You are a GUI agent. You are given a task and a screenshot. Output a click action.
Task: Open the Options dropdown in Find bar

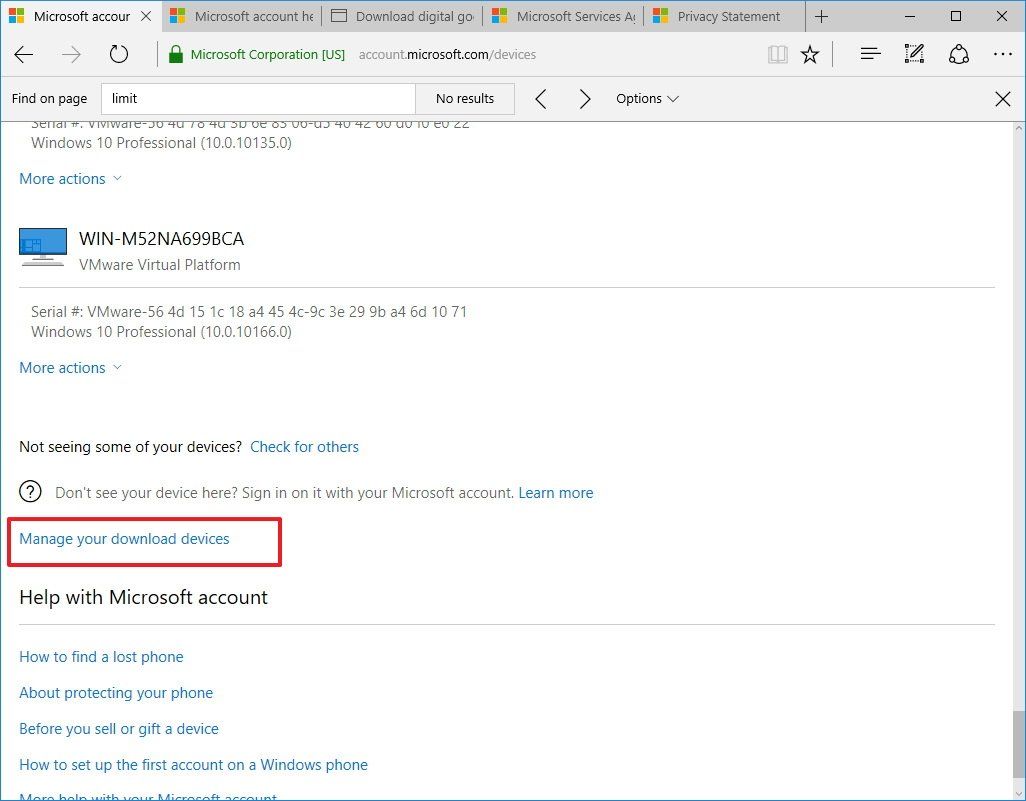(645, 98)
